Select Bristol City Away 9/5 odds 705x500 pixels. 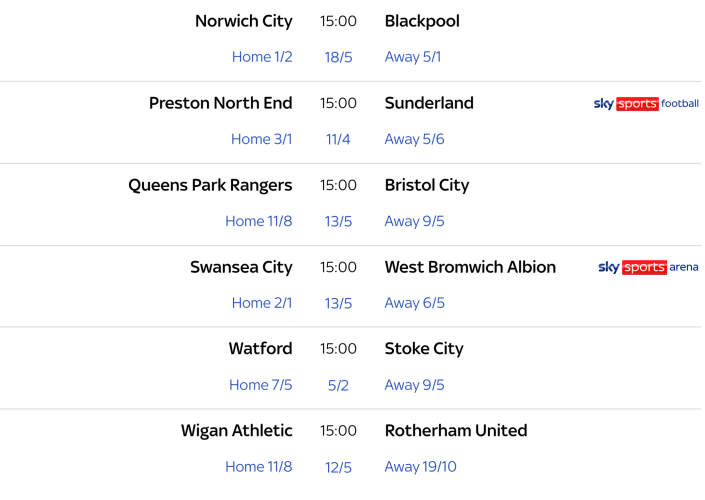coord(415,221)
